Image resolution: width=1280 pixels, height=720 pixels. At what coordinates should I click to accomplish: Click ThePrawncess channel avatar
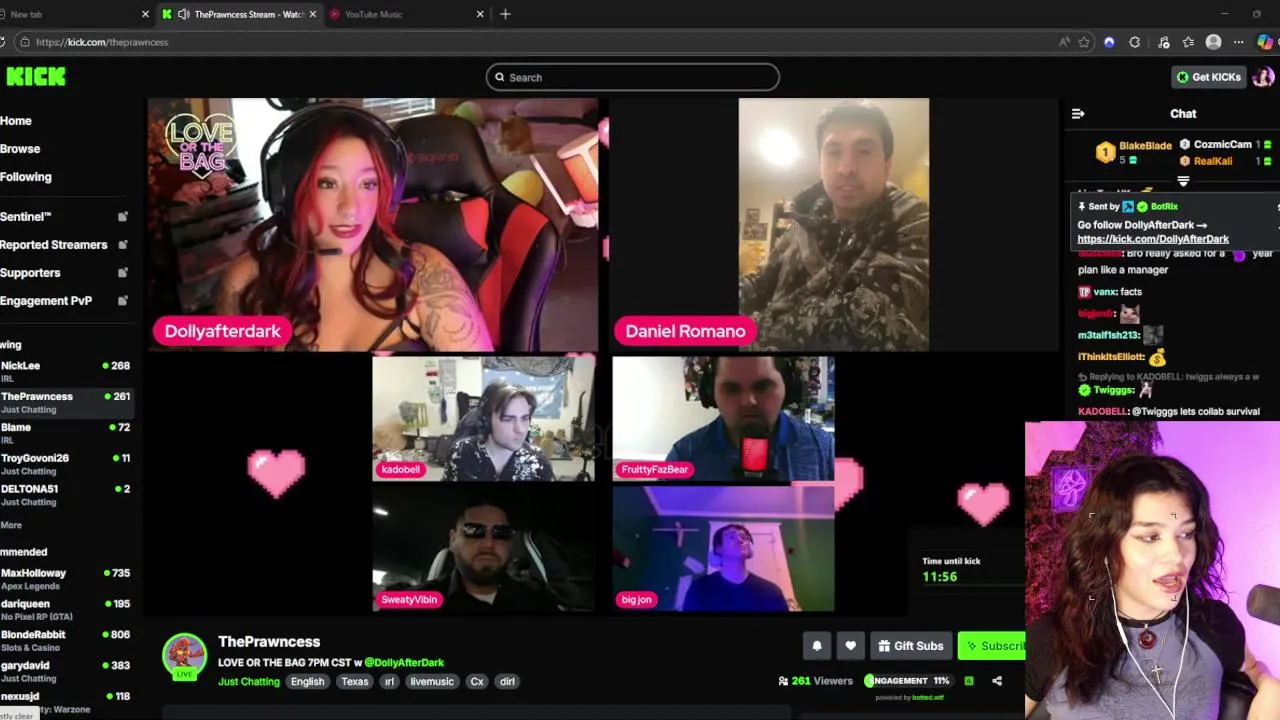pyautogui.click(x=184, y=656)
